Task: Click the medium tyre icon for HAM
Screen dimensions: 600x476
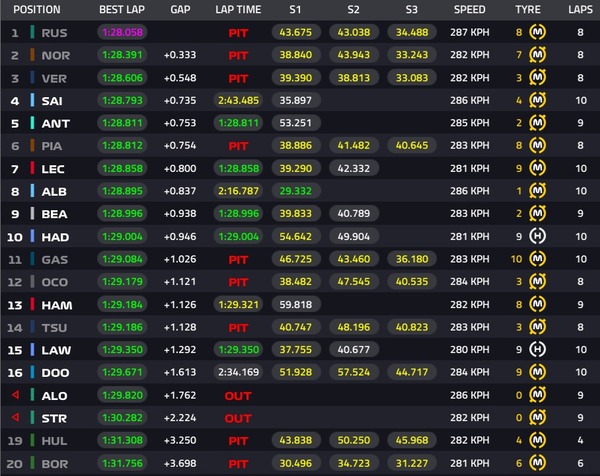Action: click(x=537, y=304)
